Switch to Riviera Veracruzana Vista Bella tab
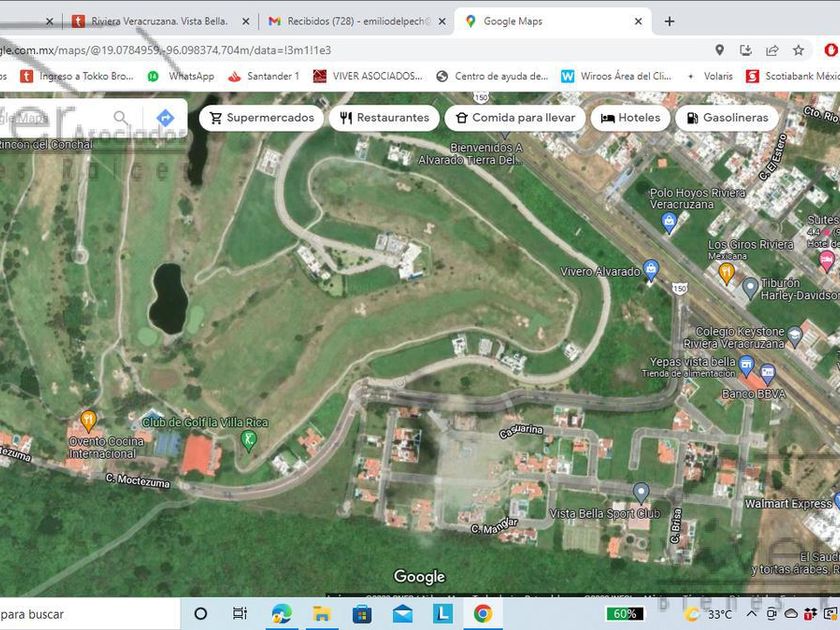The image size is (840, 630). [158, 21]
